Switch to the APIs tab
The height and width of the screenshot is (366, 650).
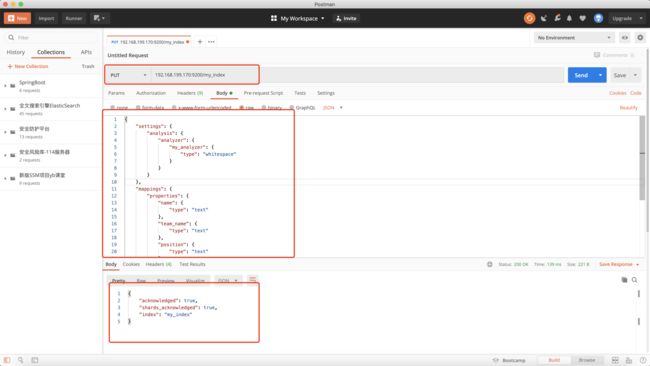pyautogui.click(x=86, y=52)
